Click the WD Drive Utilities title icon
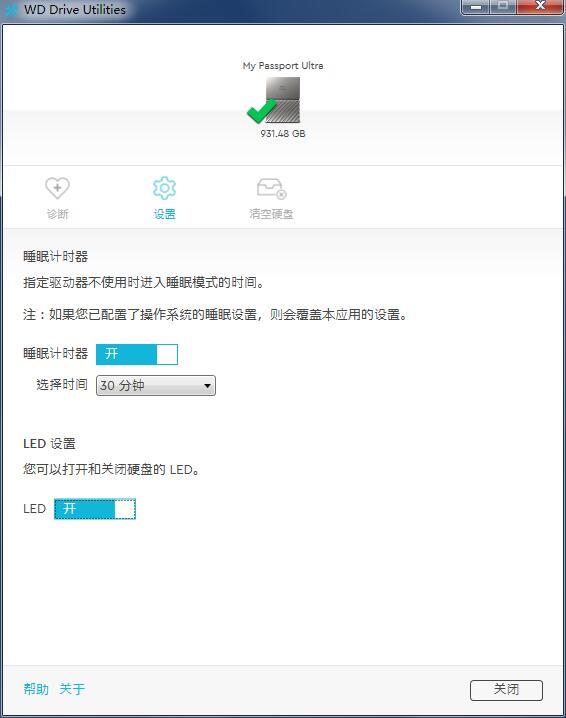The height and width of the screenshot is (718, 566). [x=11, y=10]
